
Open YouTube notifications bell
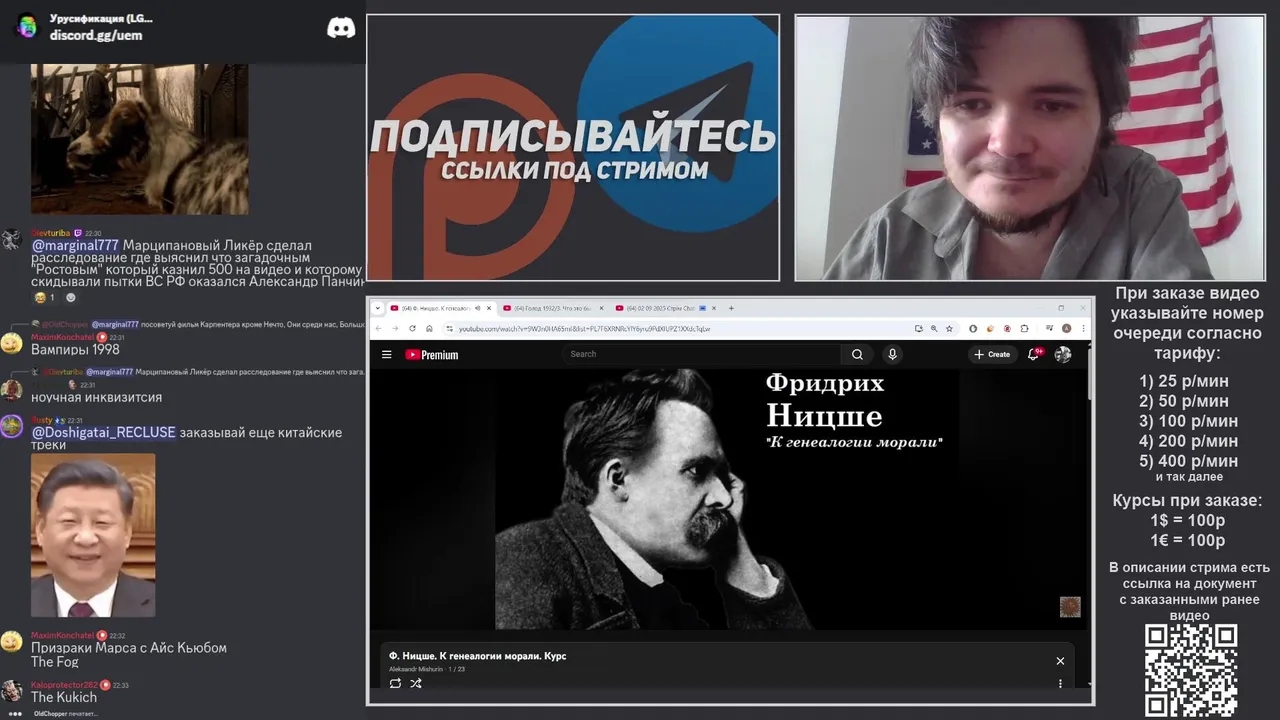pyautogui.click(x=1034, y=354)
